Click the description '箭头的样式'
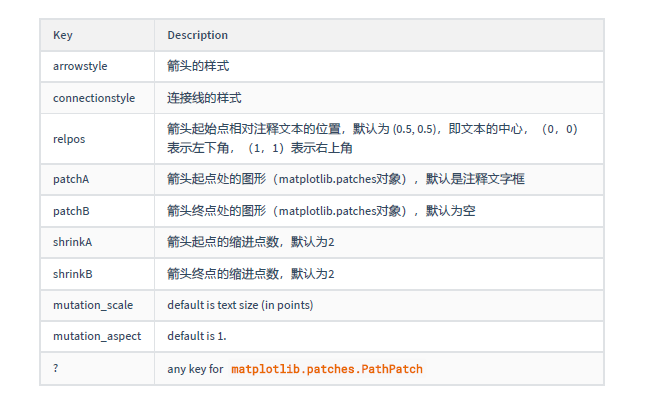 pos(198,66)
